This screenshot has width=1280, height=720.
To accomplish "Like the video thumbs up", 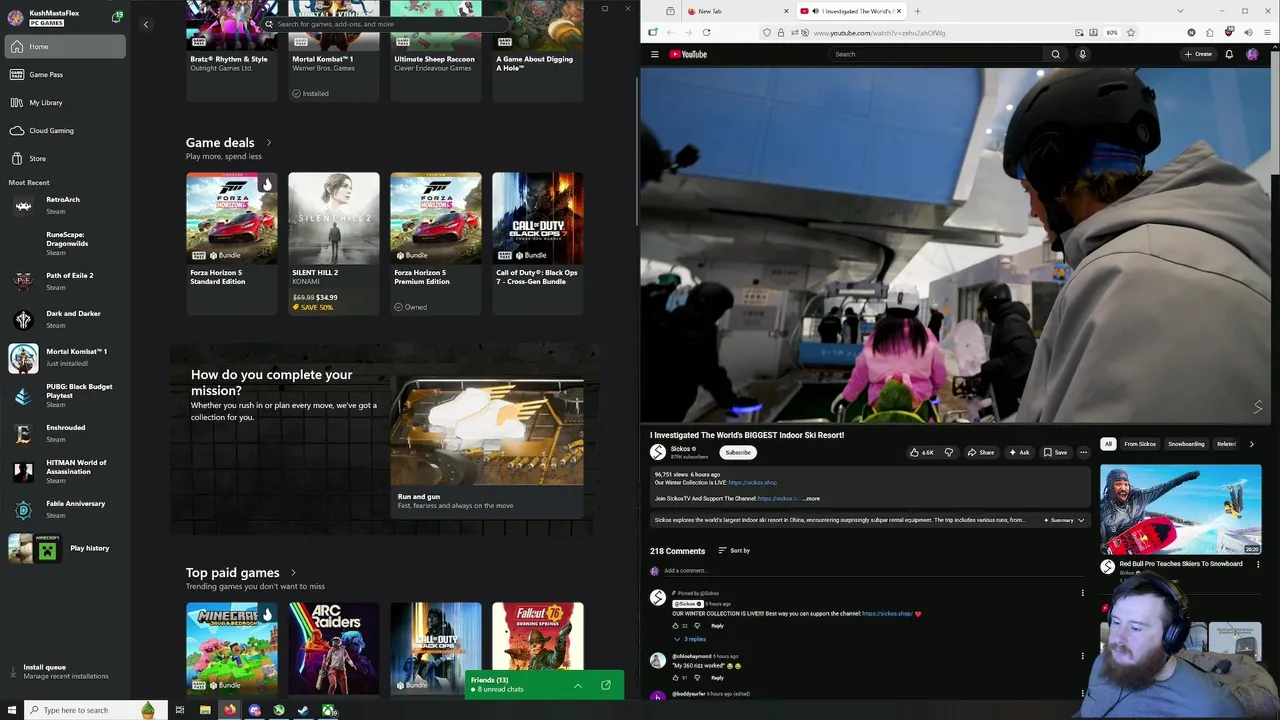I will (x=921, y=453).
